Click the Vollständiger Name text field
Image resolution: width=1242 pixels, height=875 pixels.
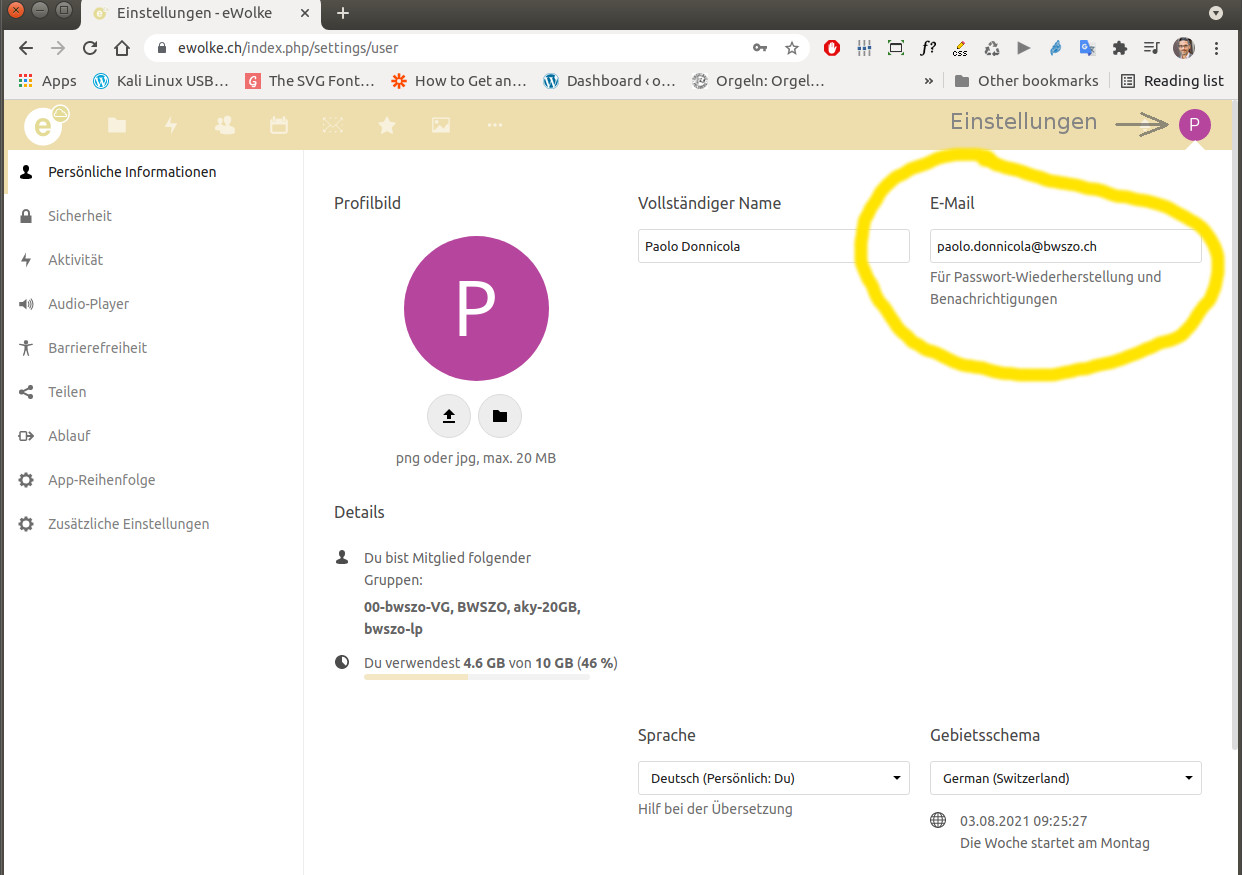tap(773, 246)
